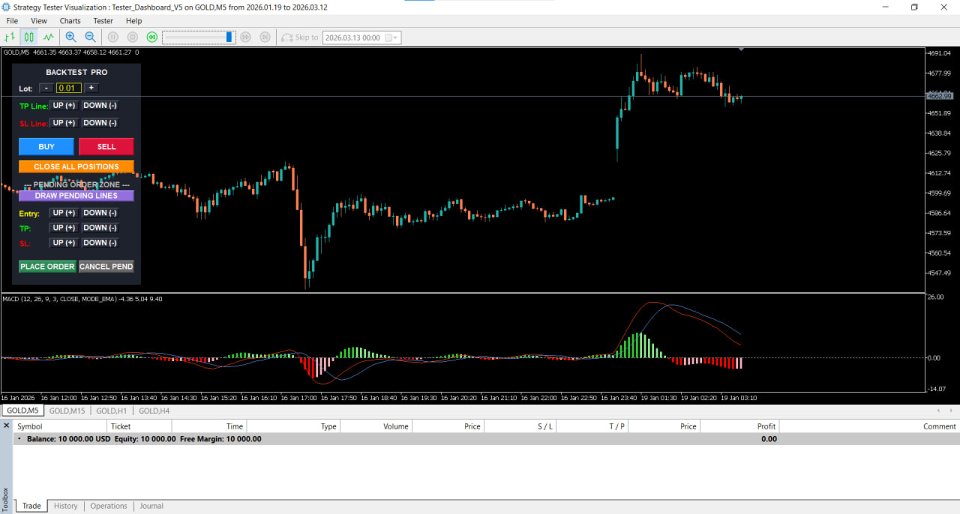Click the Balance and Equity summary row
Image resolution: width=960 pixels, height=514 pixels.
pos(486,439)
